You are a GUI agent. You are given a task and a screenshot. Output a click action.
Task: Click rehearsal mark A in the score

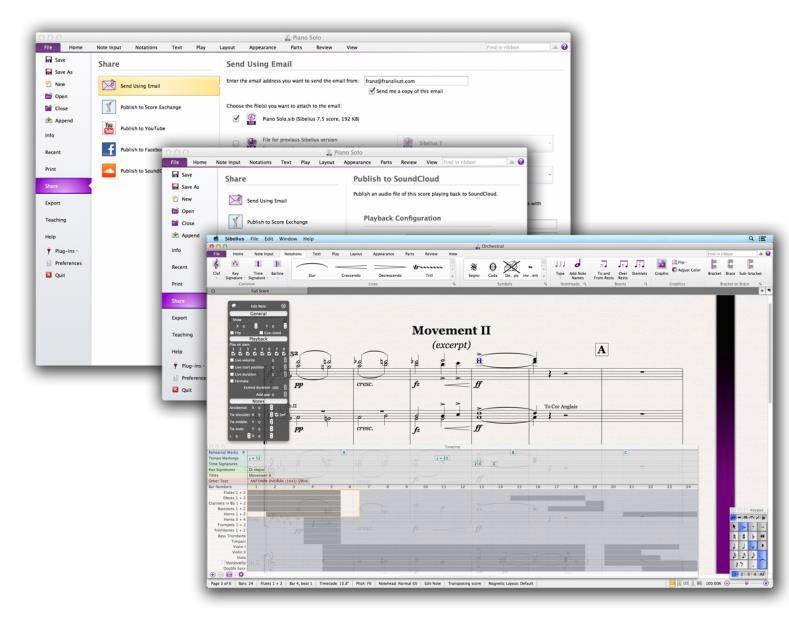coord(602,350)
